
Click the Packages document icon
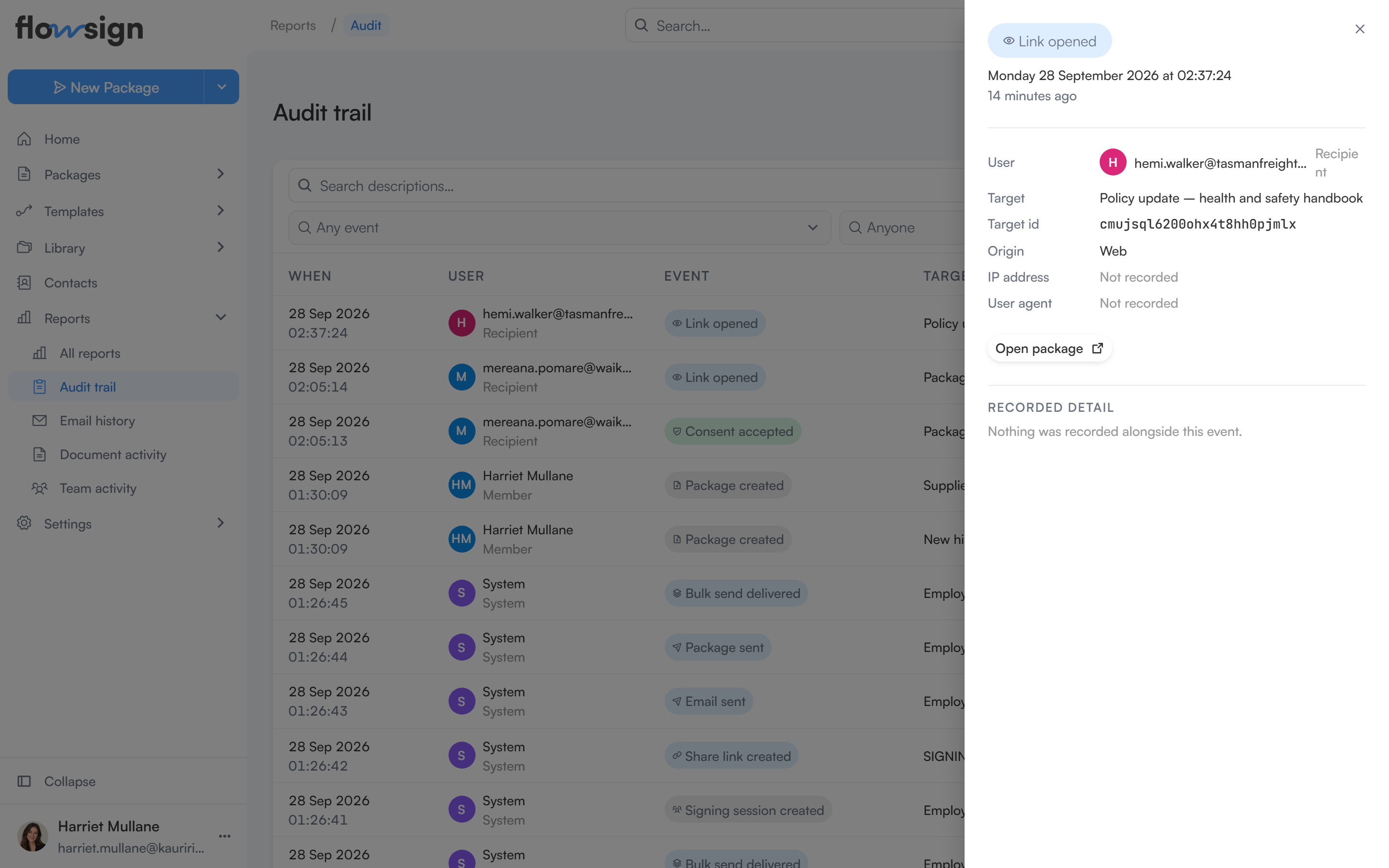(24, 174)
